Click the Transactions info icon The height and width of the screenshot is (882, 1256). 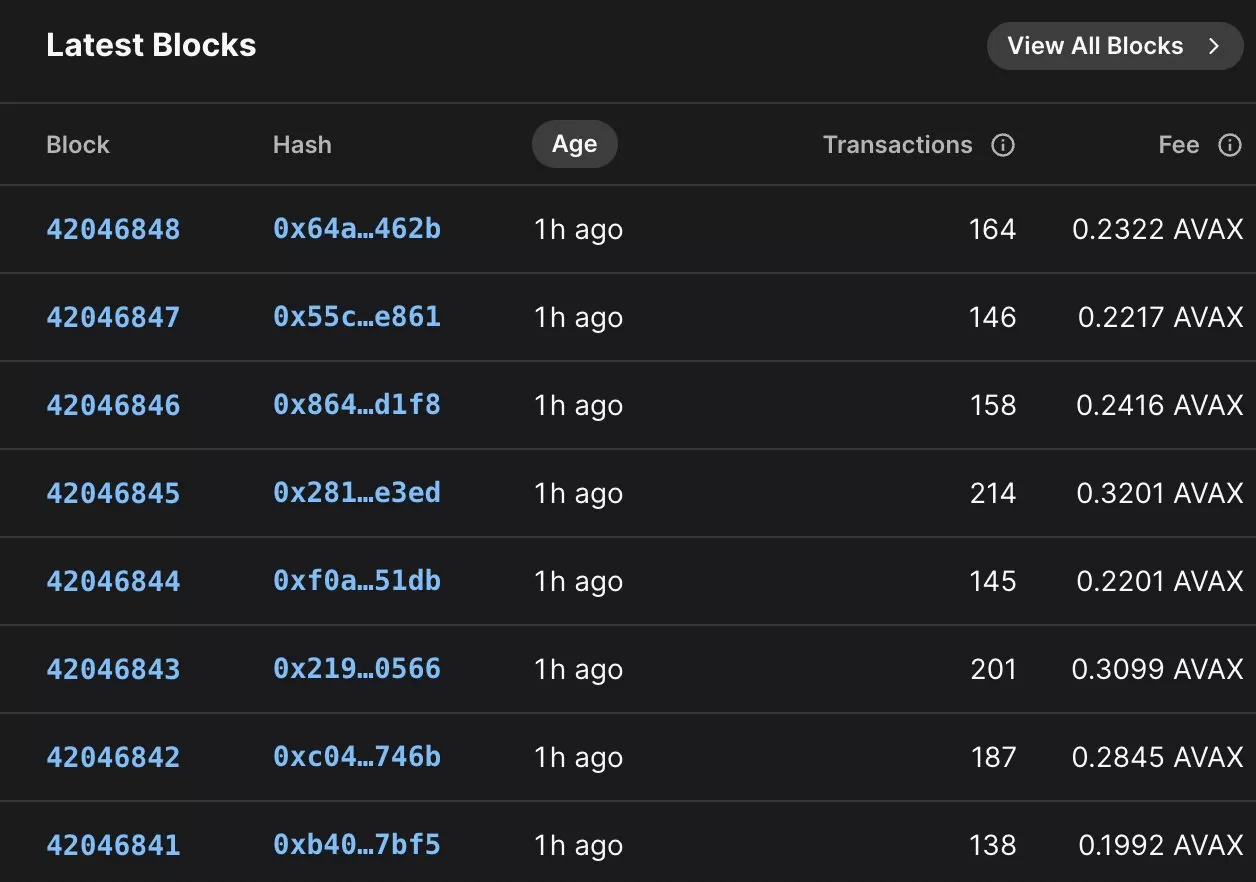[x=1002, y=145]
